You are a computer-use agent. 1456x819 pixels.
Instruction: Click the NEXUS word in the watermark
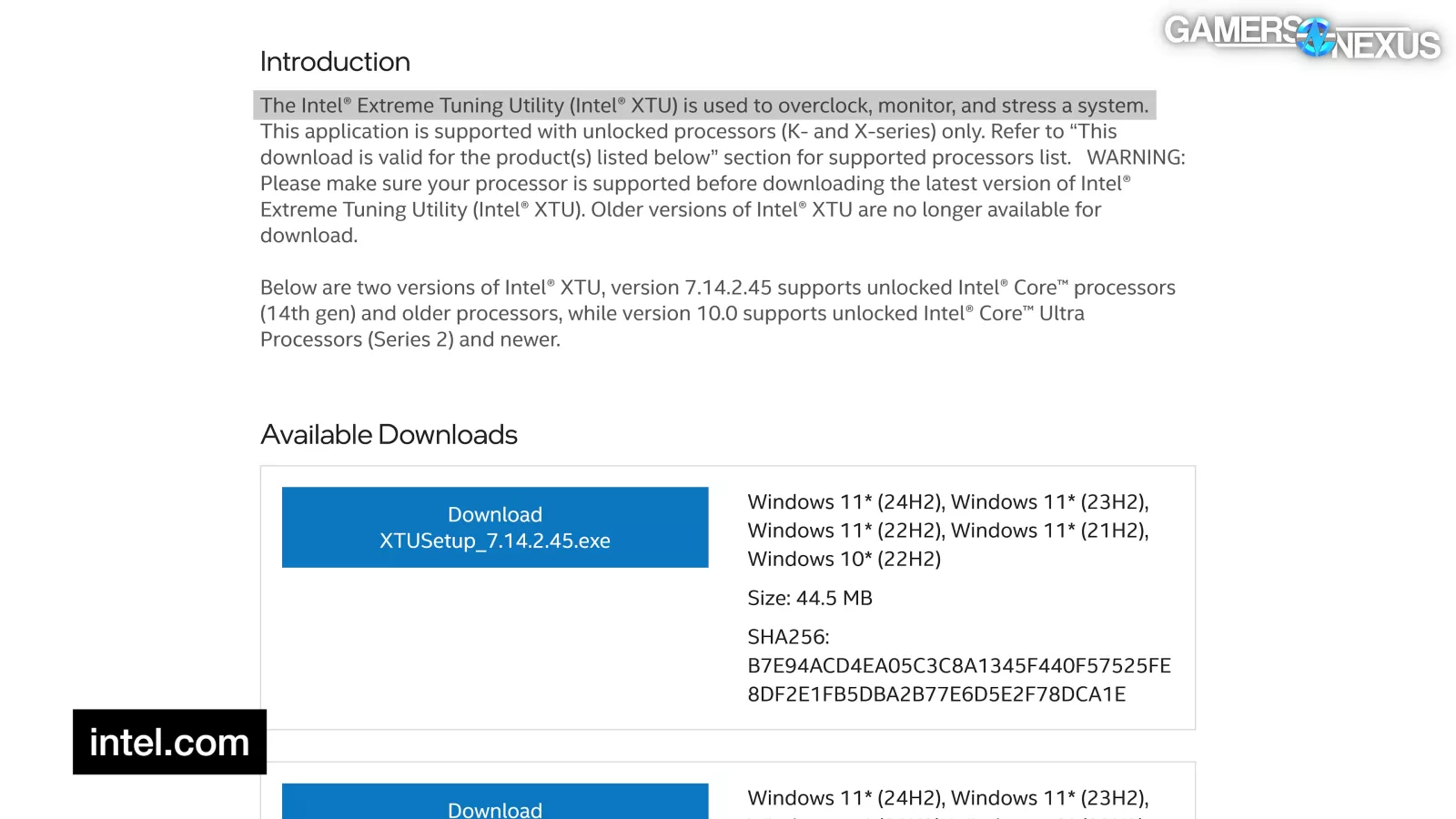(x=1387, y=45)
